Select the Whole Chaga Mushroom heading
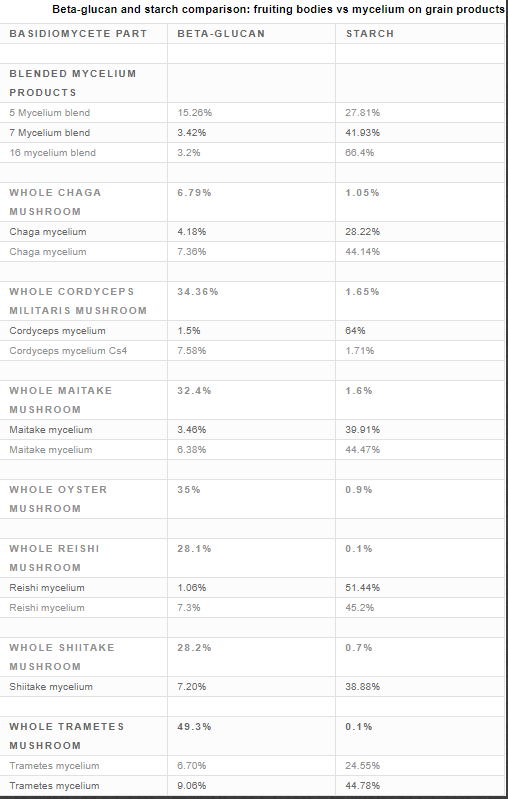The height and width of the screenshot is (799, 508). (x=55, y=202)
